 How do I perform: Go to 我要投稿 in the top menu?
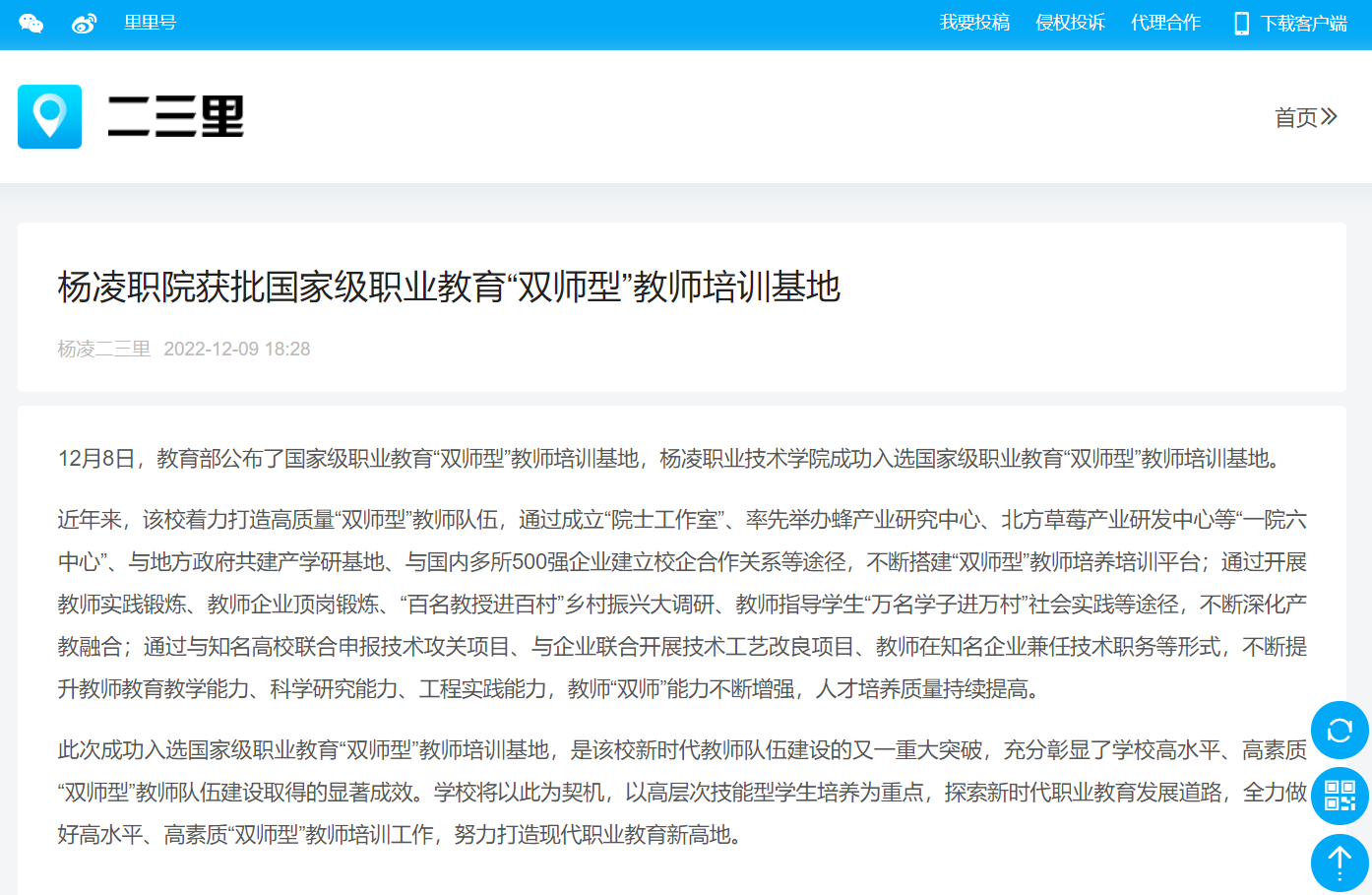tap(974, 23)
